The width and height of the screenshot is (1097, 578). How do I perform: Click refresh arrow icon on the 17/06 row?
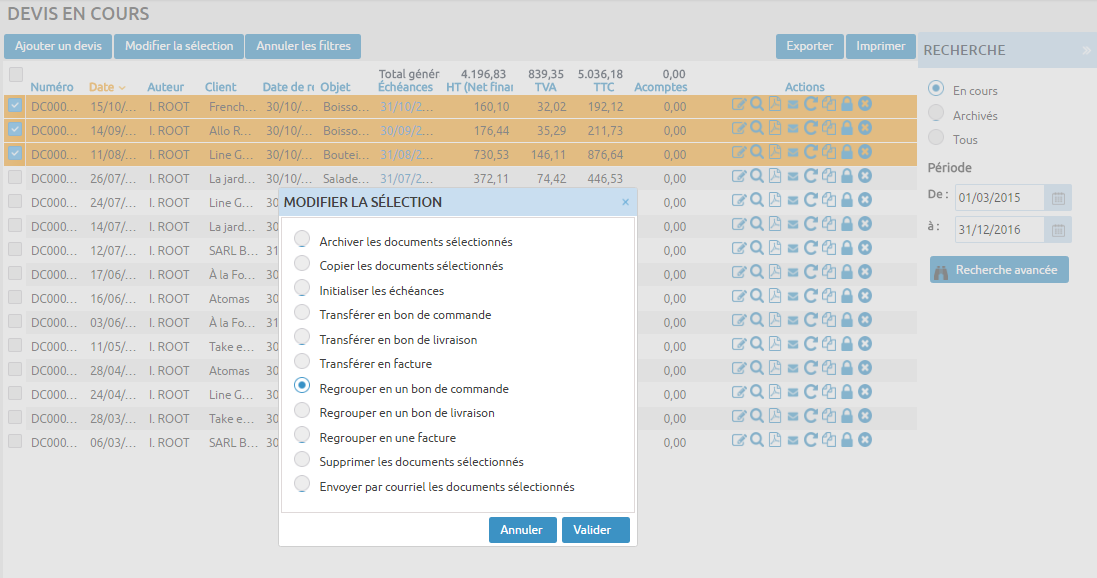click(811, 272)
